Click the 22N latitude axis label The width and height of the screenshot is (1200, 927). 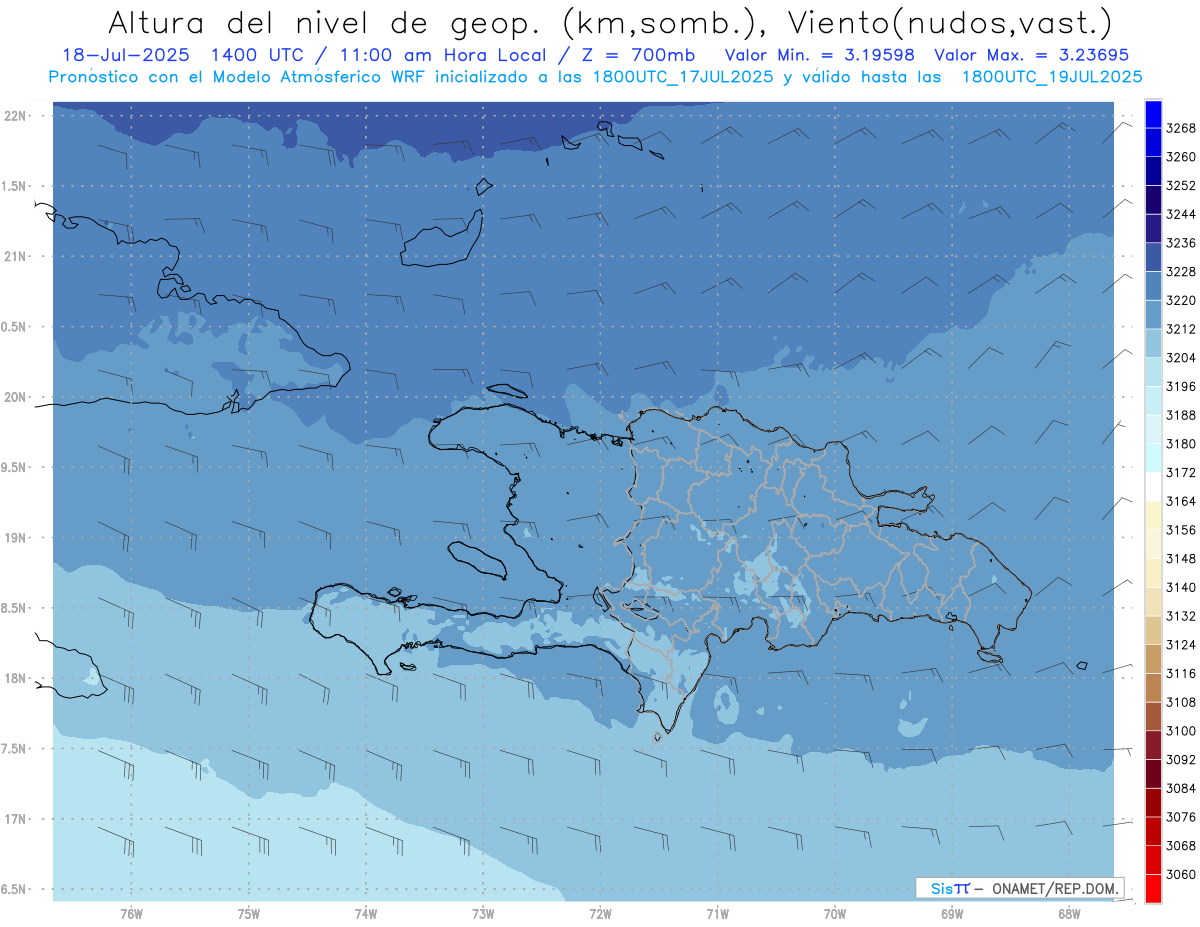tap(14, 115)
